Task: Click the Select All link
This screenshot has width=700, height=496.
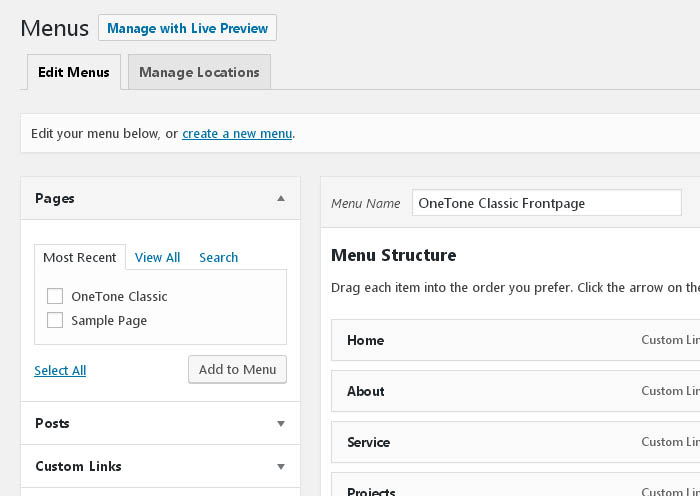Action: (x=60, y=370)
